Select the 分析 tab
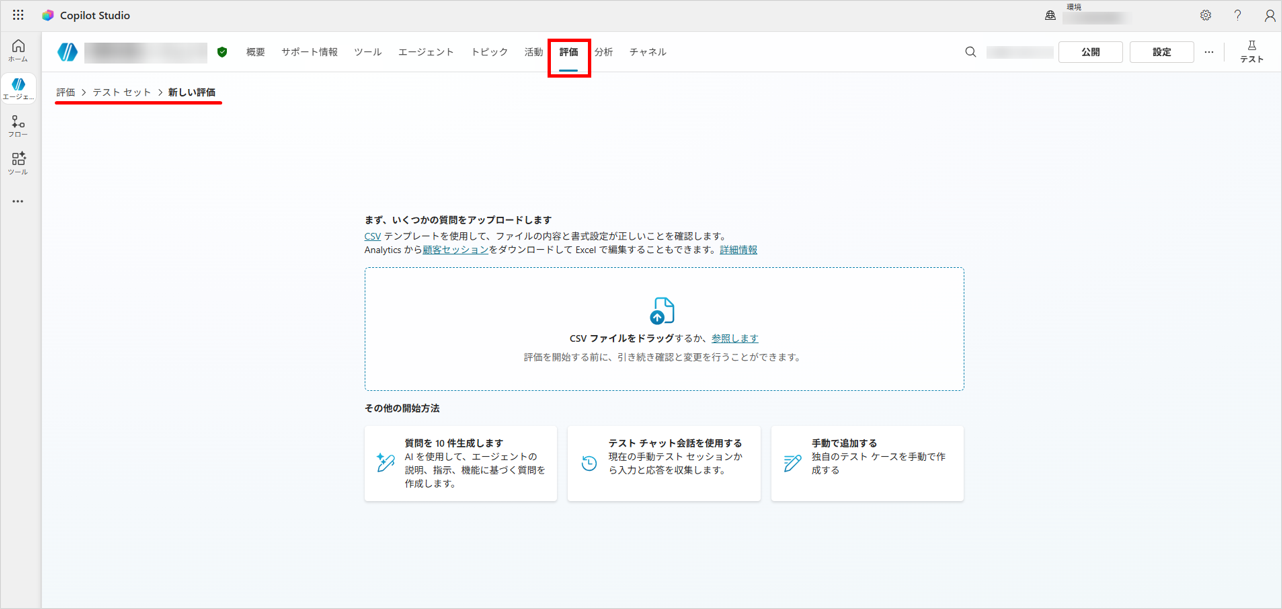1282x609 pixels. [x=604, y=52]
